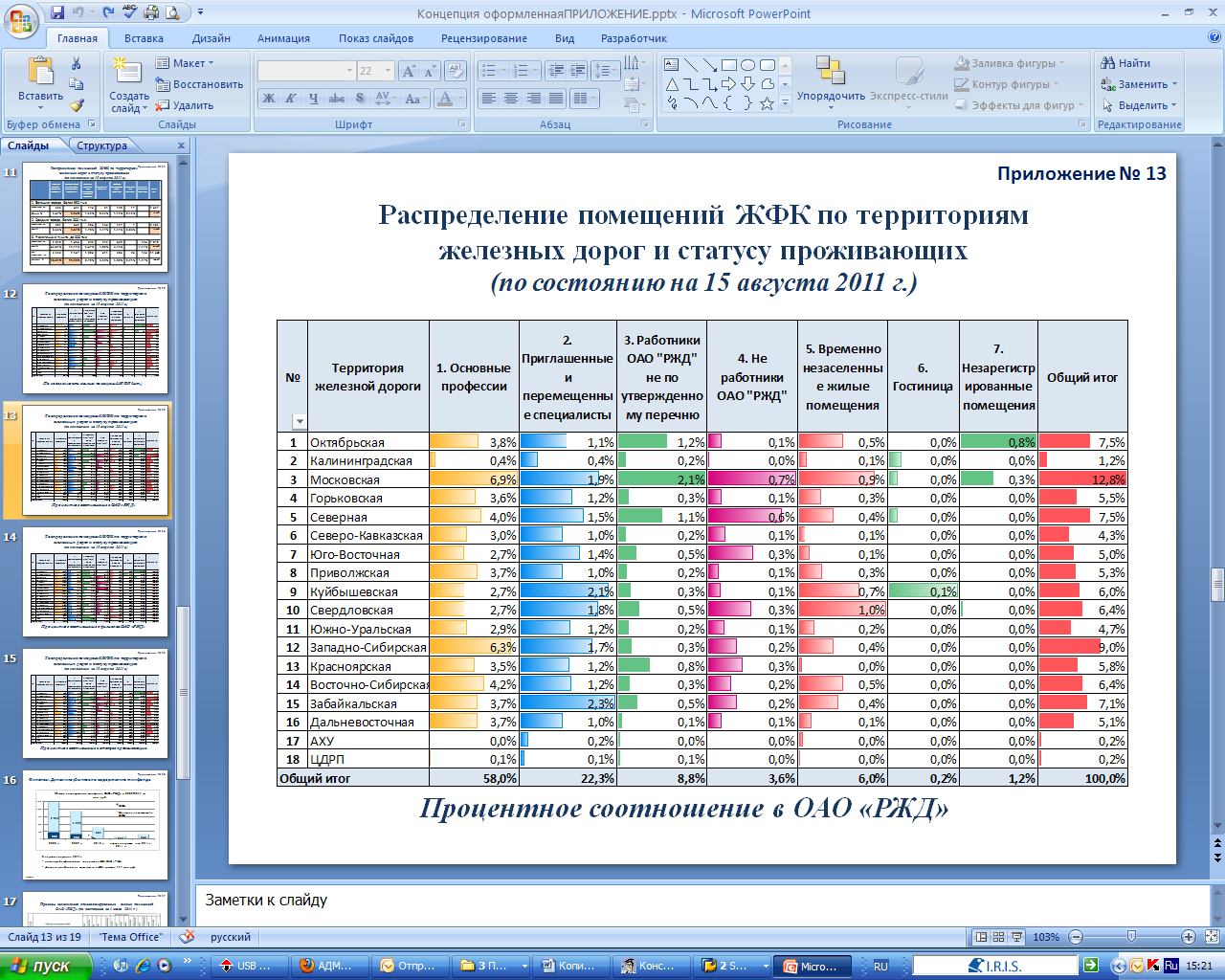
Task: Align text to the left
Action: 488,98
